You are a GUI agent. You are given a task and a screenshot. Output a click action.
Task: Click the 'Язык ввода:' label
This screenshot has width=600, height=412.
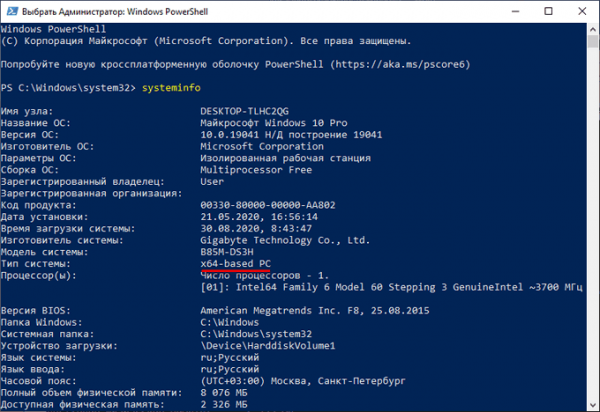33,369
